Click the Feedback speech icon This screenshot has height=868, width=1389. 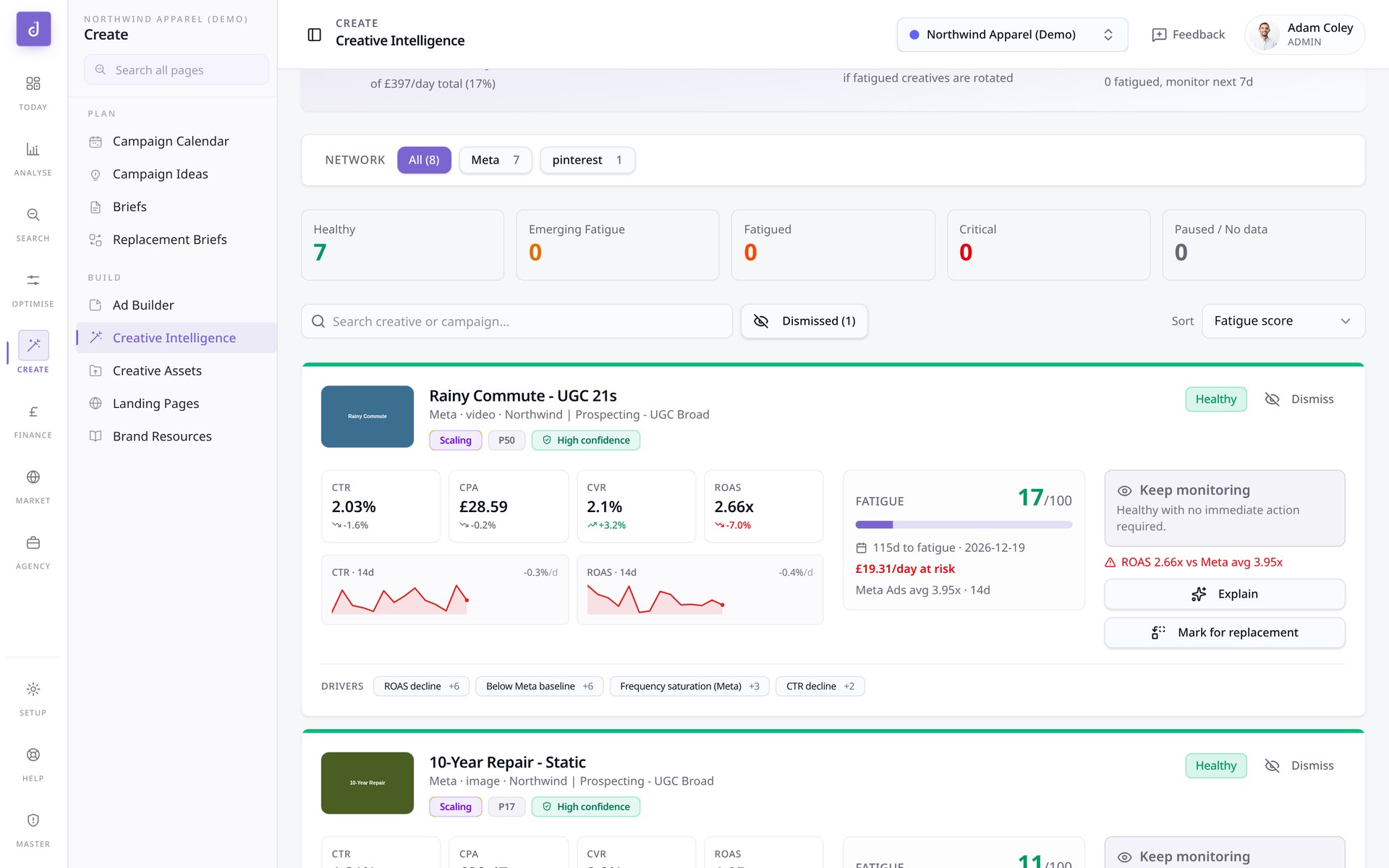coord(1159,35)
